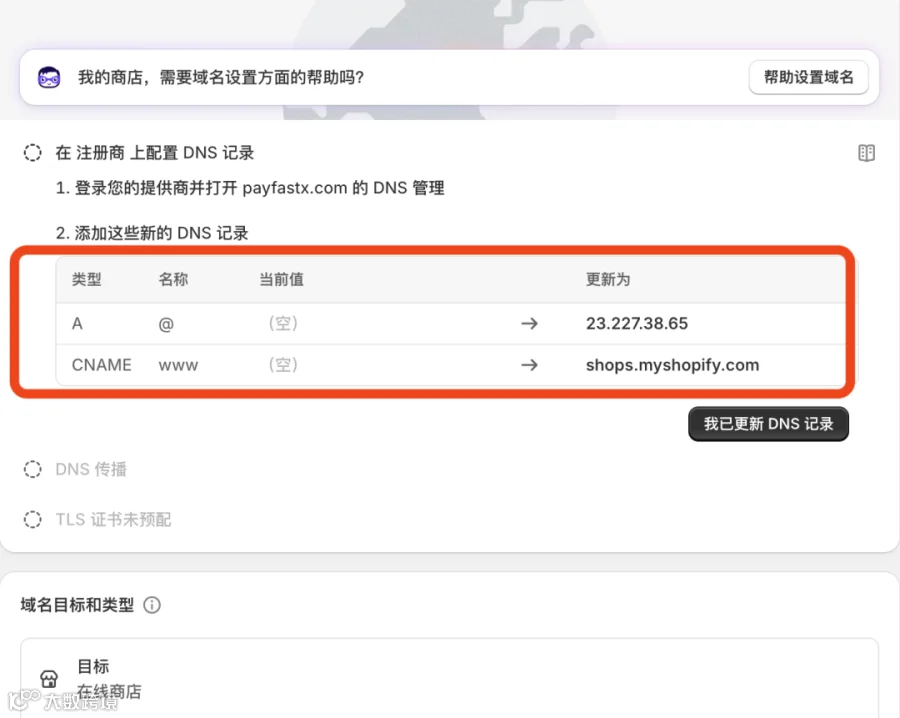
Task: Click the 域名目标和类型 heading
Action: 77,605
